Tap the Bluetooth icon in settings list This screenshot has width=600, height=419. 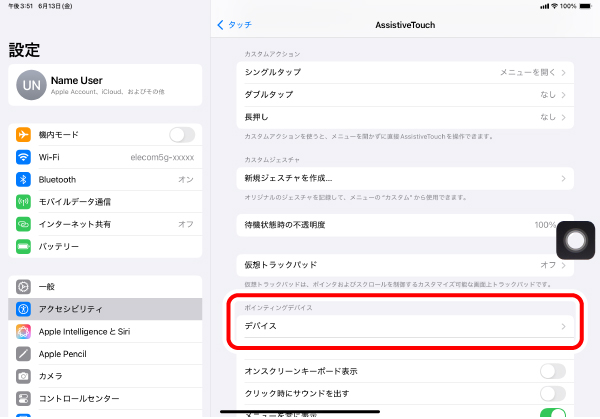coord(24,179)
